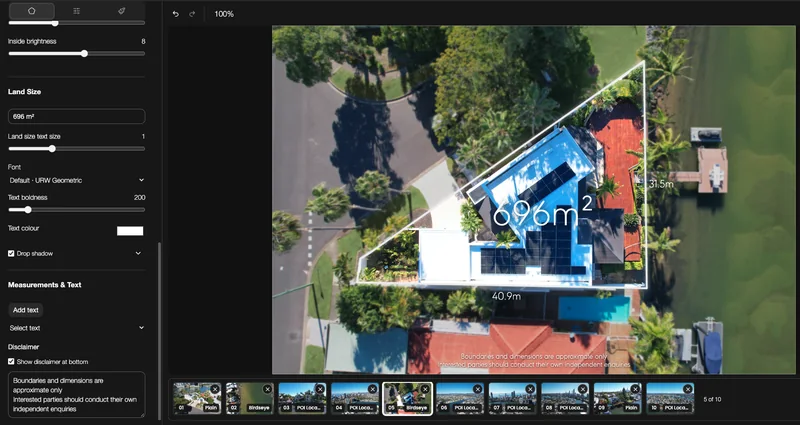Adjust the Land size text size slider
Image resolution: width=800 pixels, height=425 pixels.
(77, 149)
